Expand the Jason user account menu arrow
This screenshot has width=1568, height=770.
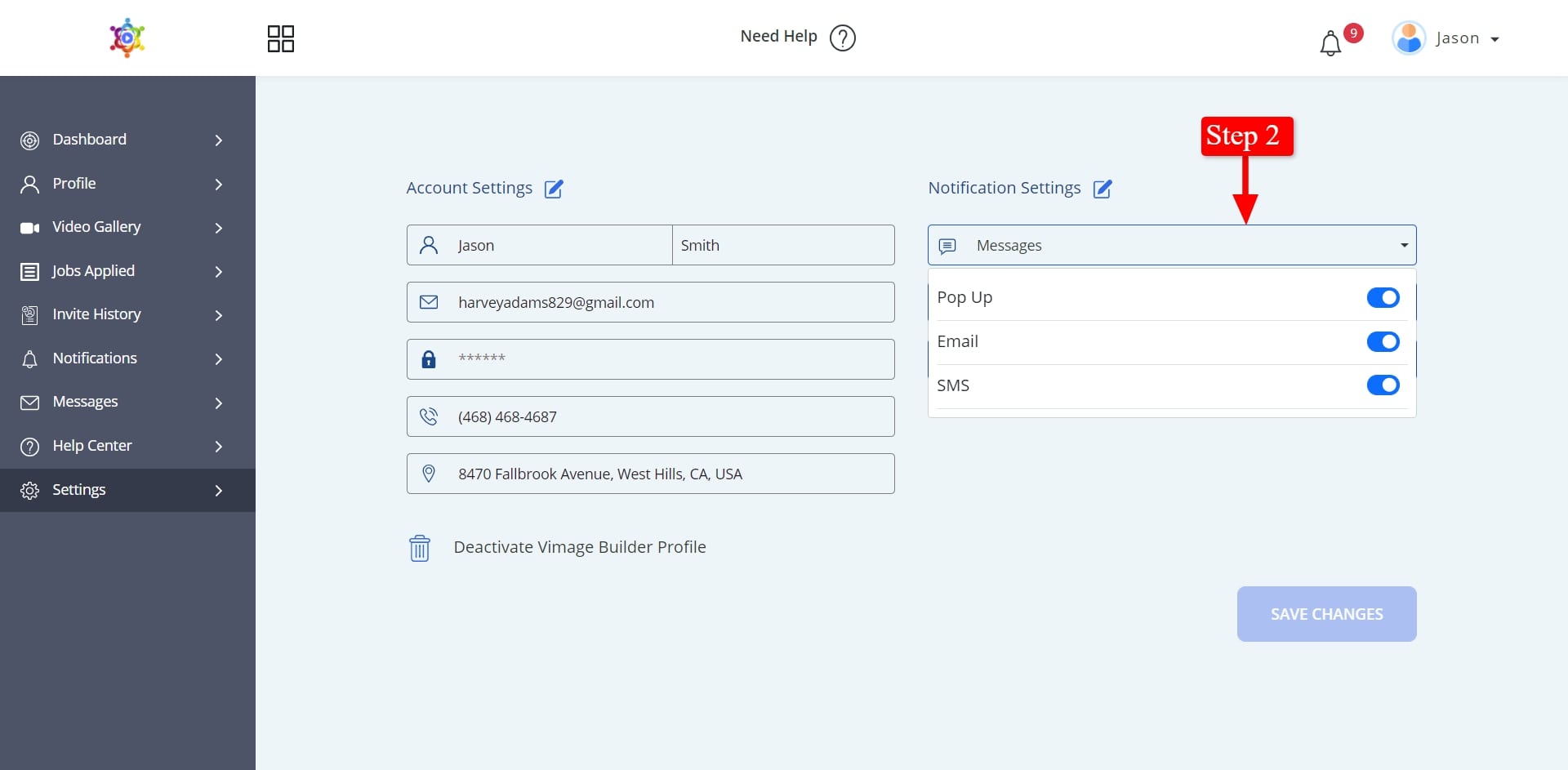[x=1494, y=39]
